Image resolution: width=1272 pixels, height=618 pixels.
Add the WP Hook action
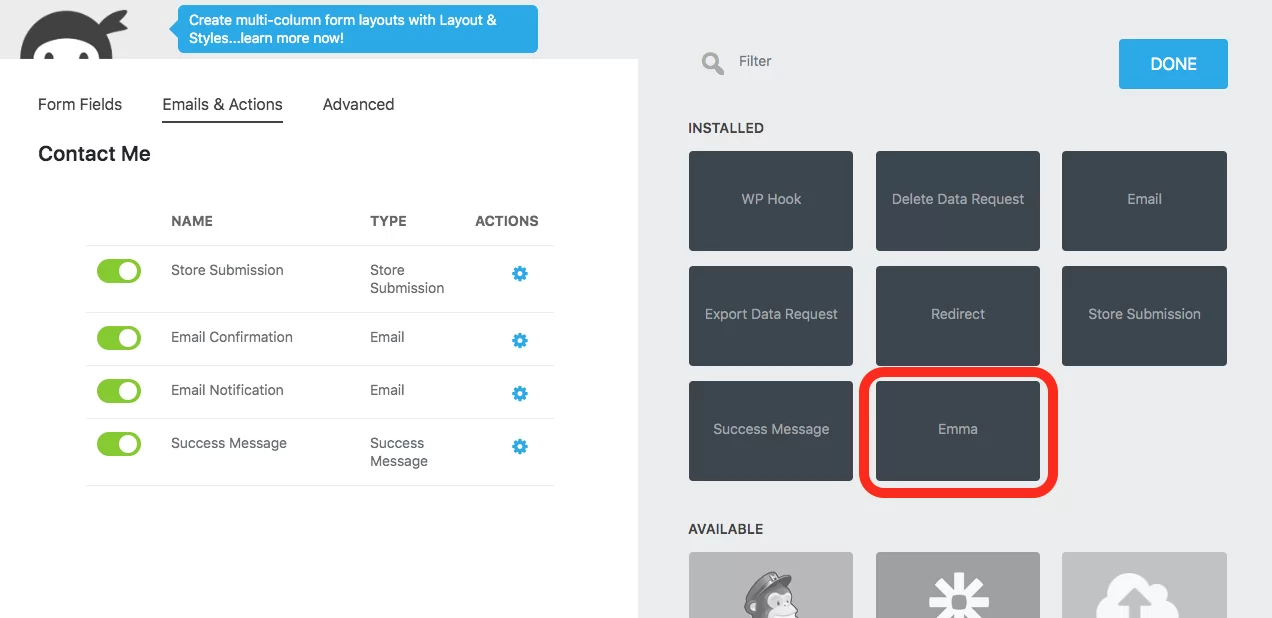(x=770, y=200)
